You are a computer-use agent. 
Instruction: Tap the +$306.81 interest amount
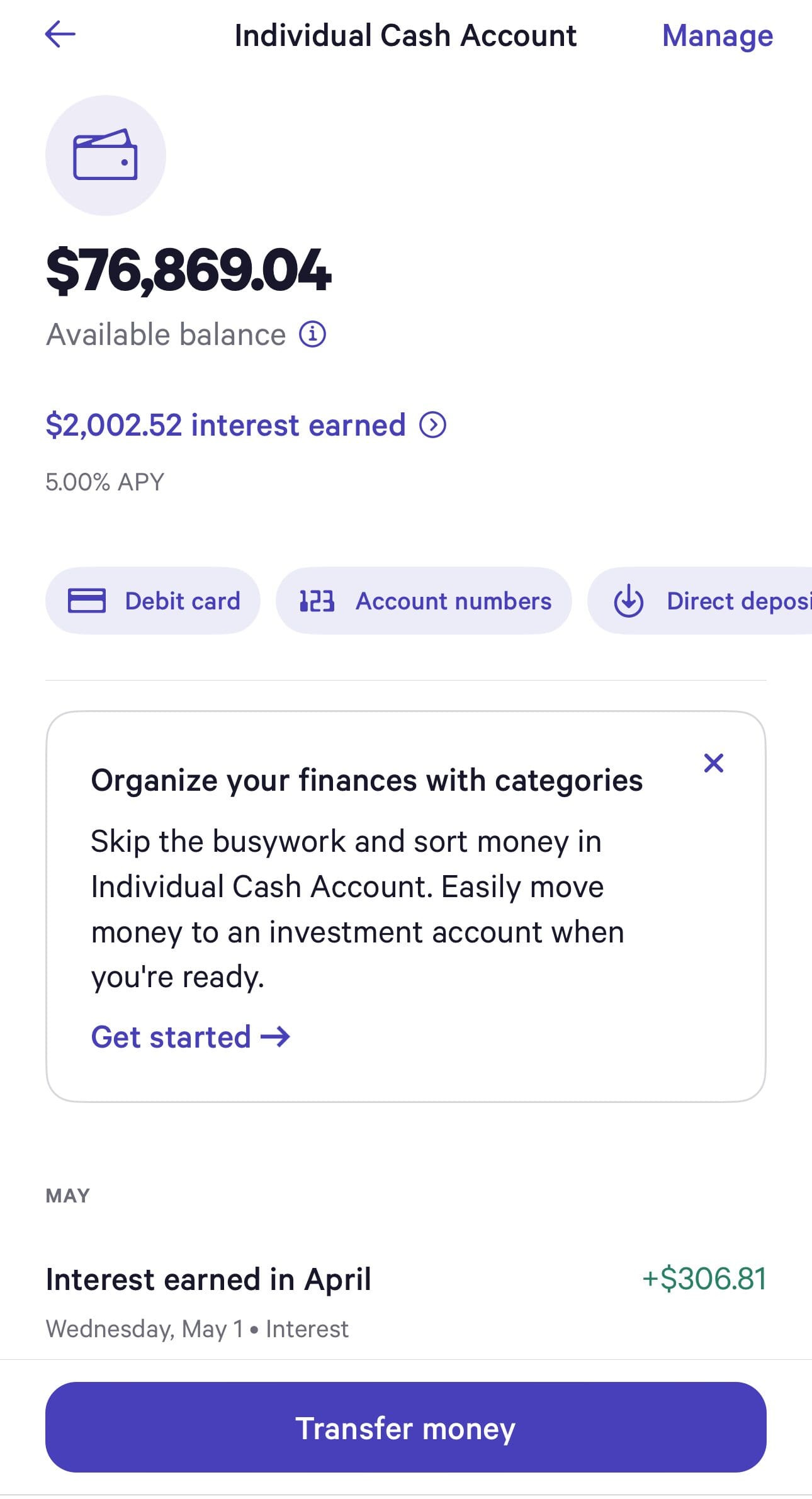704,1279
